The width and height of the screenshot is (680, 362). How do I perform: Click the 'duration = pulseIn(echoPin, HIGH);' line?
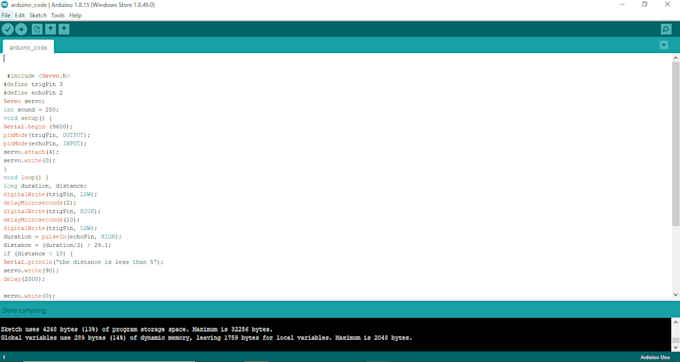pyautogui.click(x=62, y=237)
